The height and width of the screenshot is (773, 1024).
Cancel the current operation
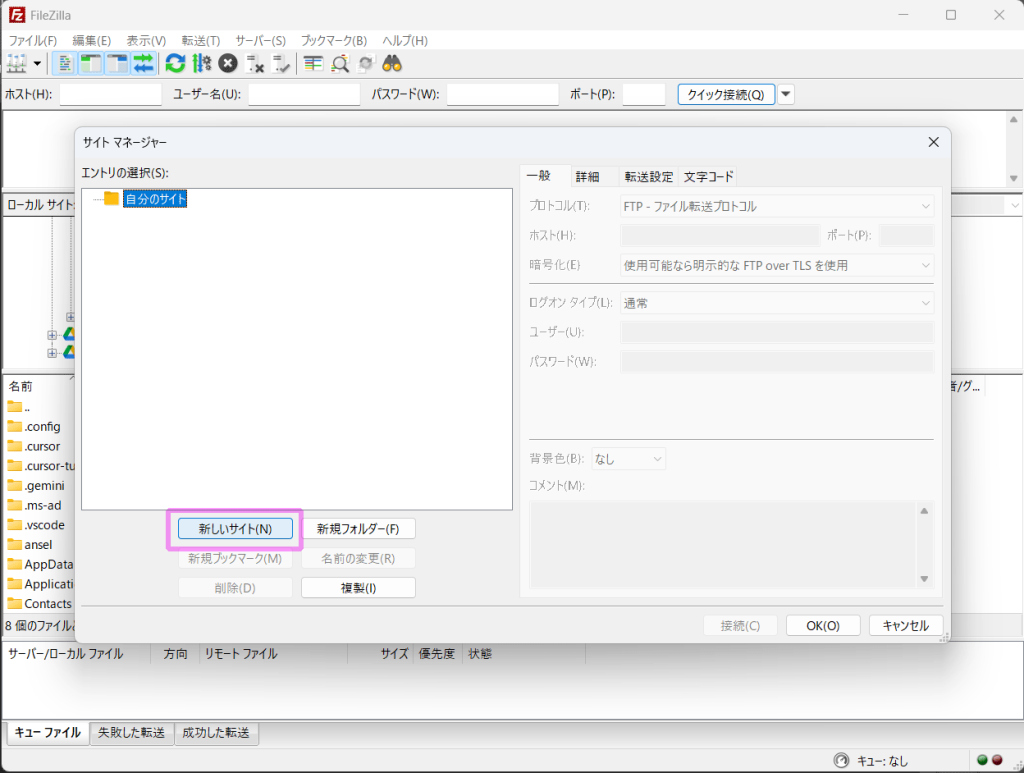click(228, 64)
